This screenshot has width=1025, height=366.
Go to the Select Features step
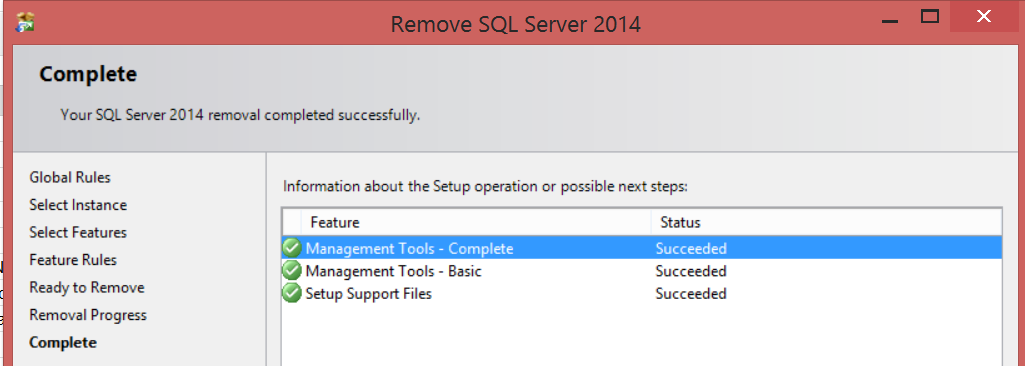pyautogui.click(x=78, y=232)
